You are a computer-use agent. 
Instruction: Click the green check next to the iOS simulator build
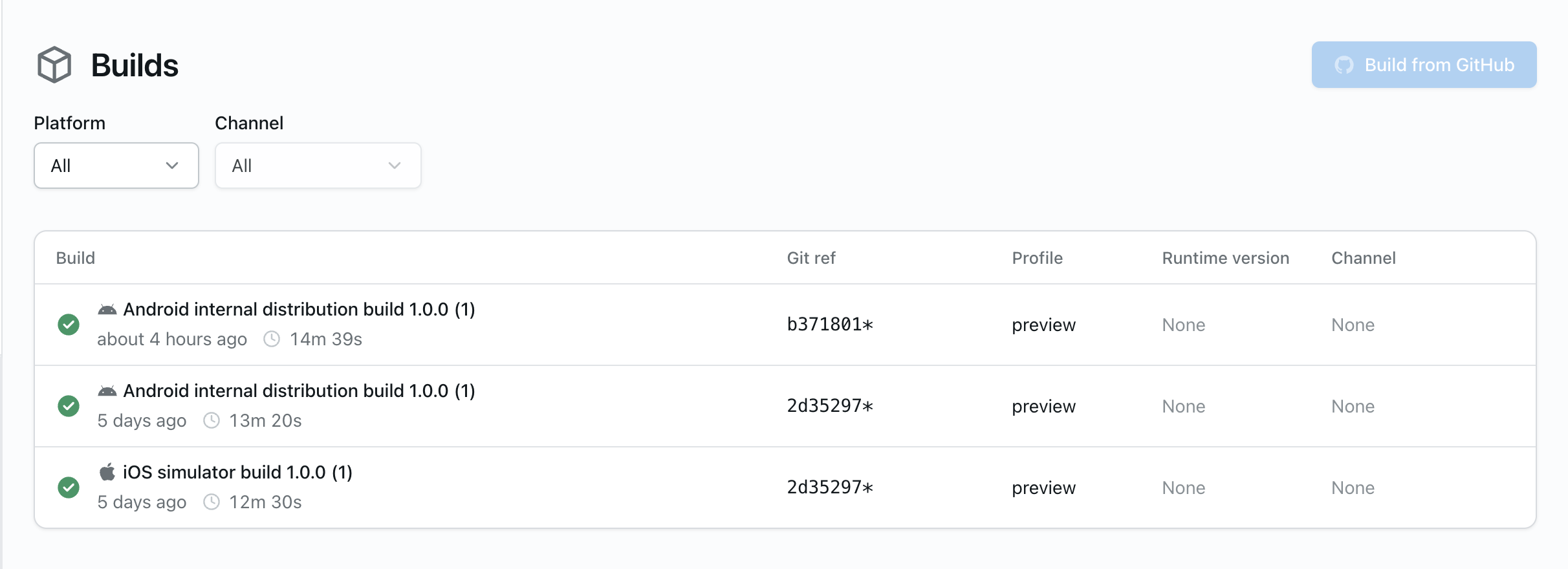[69, 488]
